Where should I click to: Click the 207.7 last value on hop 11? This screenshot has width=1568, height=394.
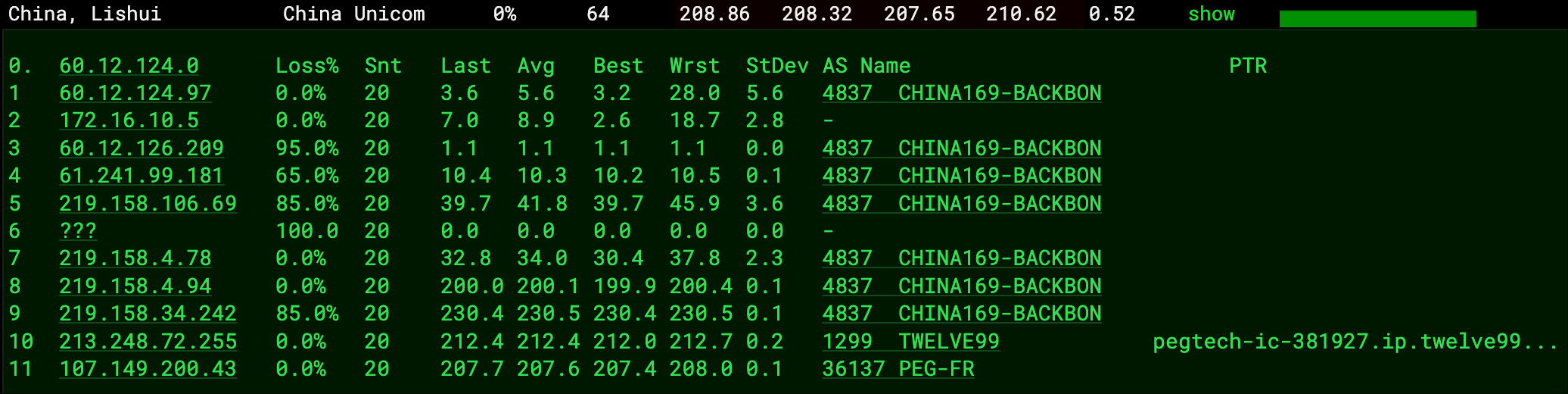click(x=471, y=369)
